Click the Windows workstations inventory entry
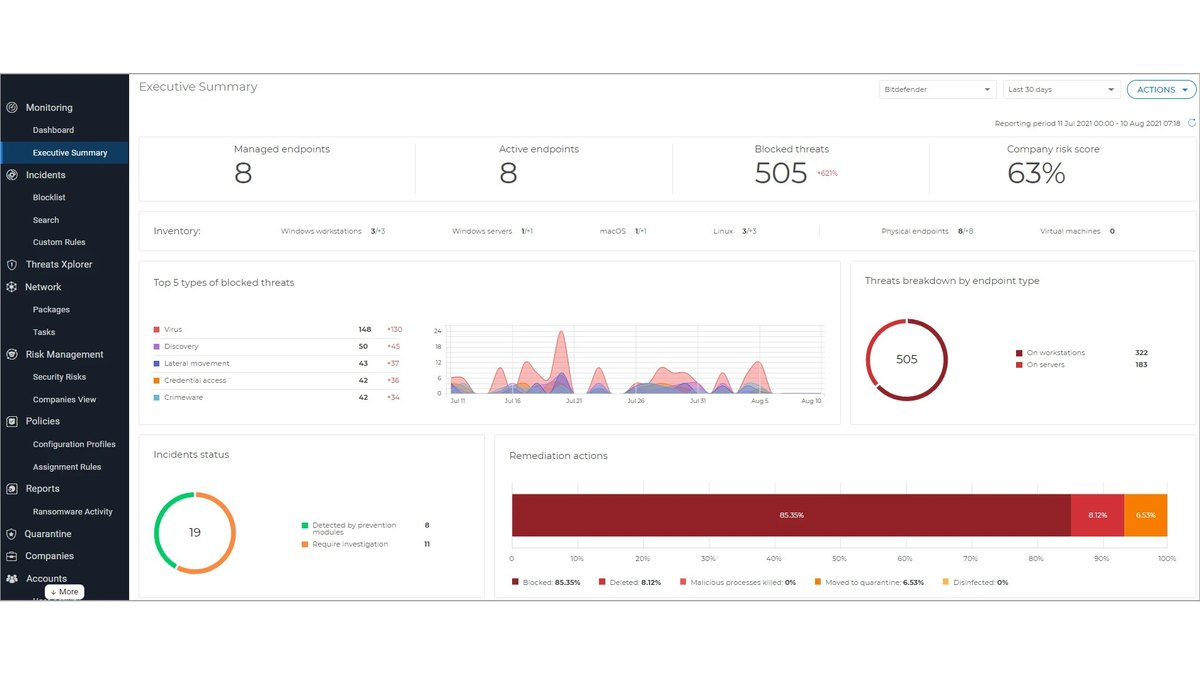The image size is (1200, 675). pyautogui.click(x=333, y=231)
